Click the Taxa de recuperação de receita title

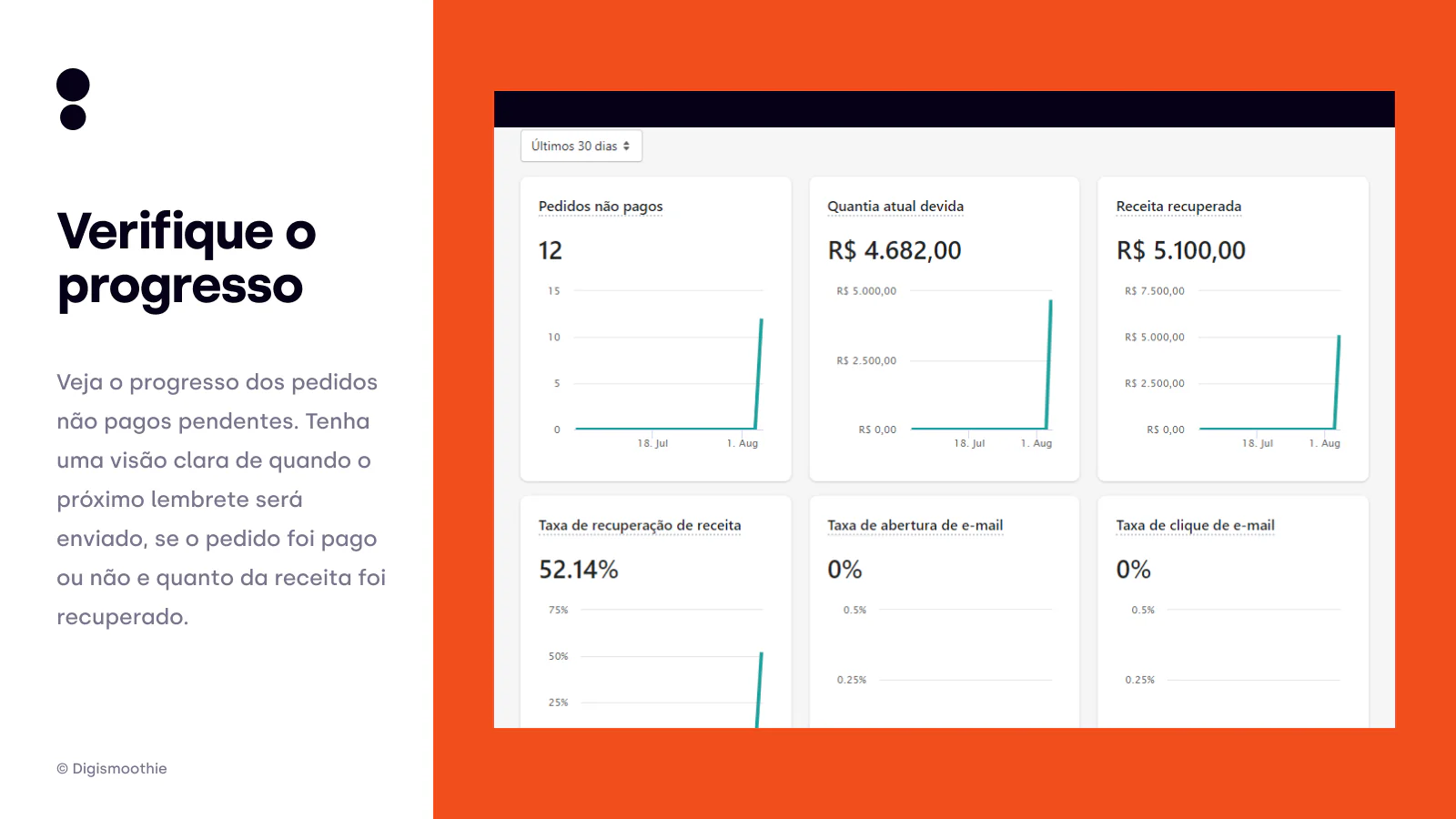(x=640, y=525)
